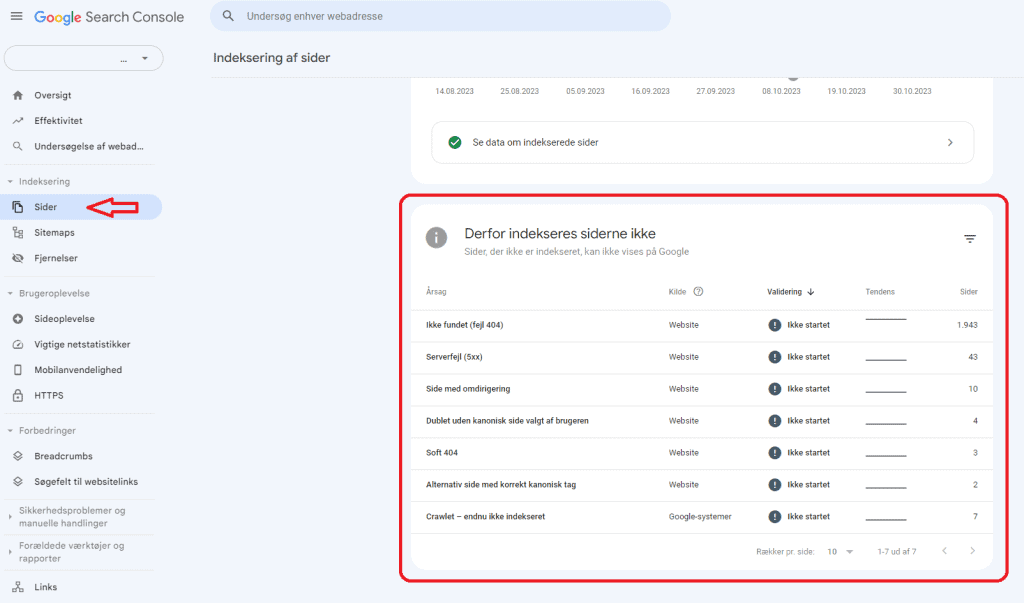This screenshot has width=1024, height=603.
Task: Select Sider in the Indeksering menu
Action: [47, 206]
